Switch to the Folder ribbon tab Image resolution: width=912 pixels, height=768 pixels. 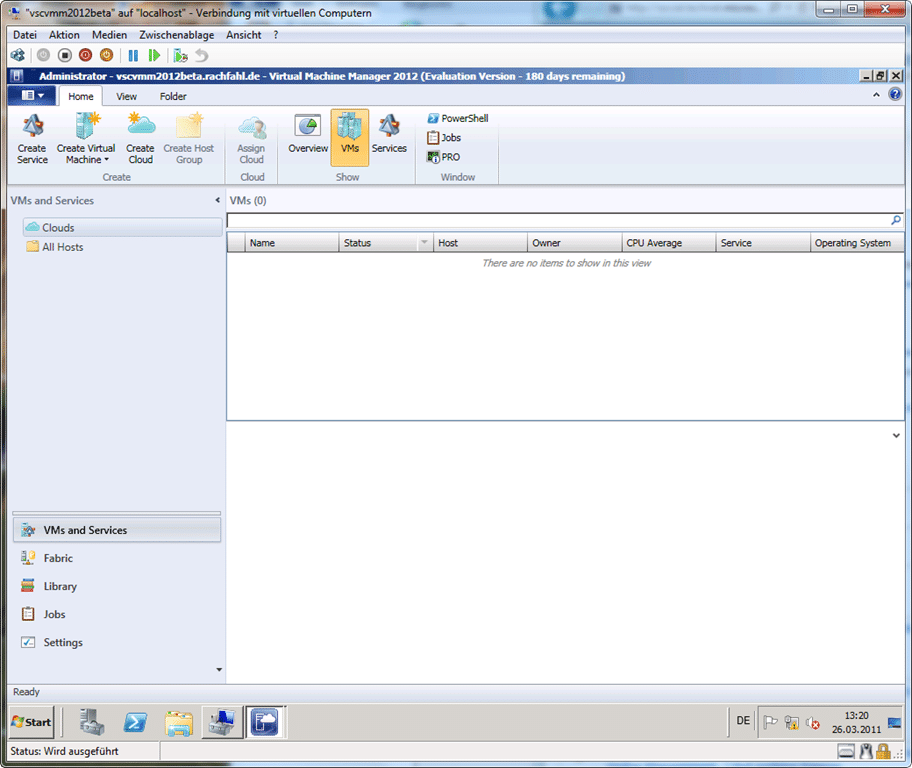pyautogui.click(x=173, y=96)
